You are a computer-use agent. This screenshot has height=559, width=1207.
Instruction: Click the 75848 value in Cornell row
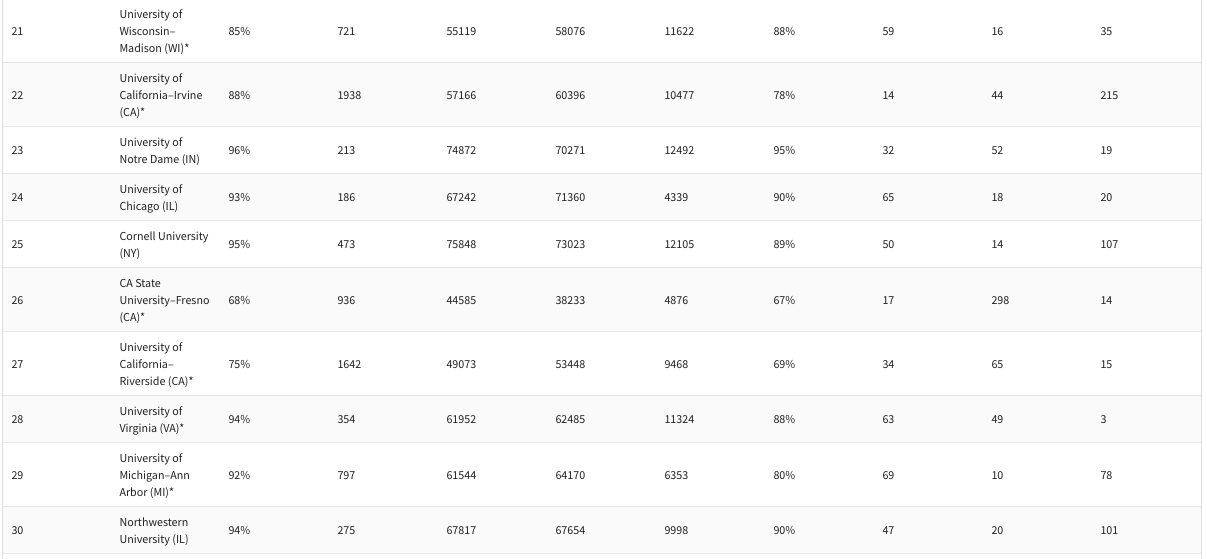[x=461, y=244]
